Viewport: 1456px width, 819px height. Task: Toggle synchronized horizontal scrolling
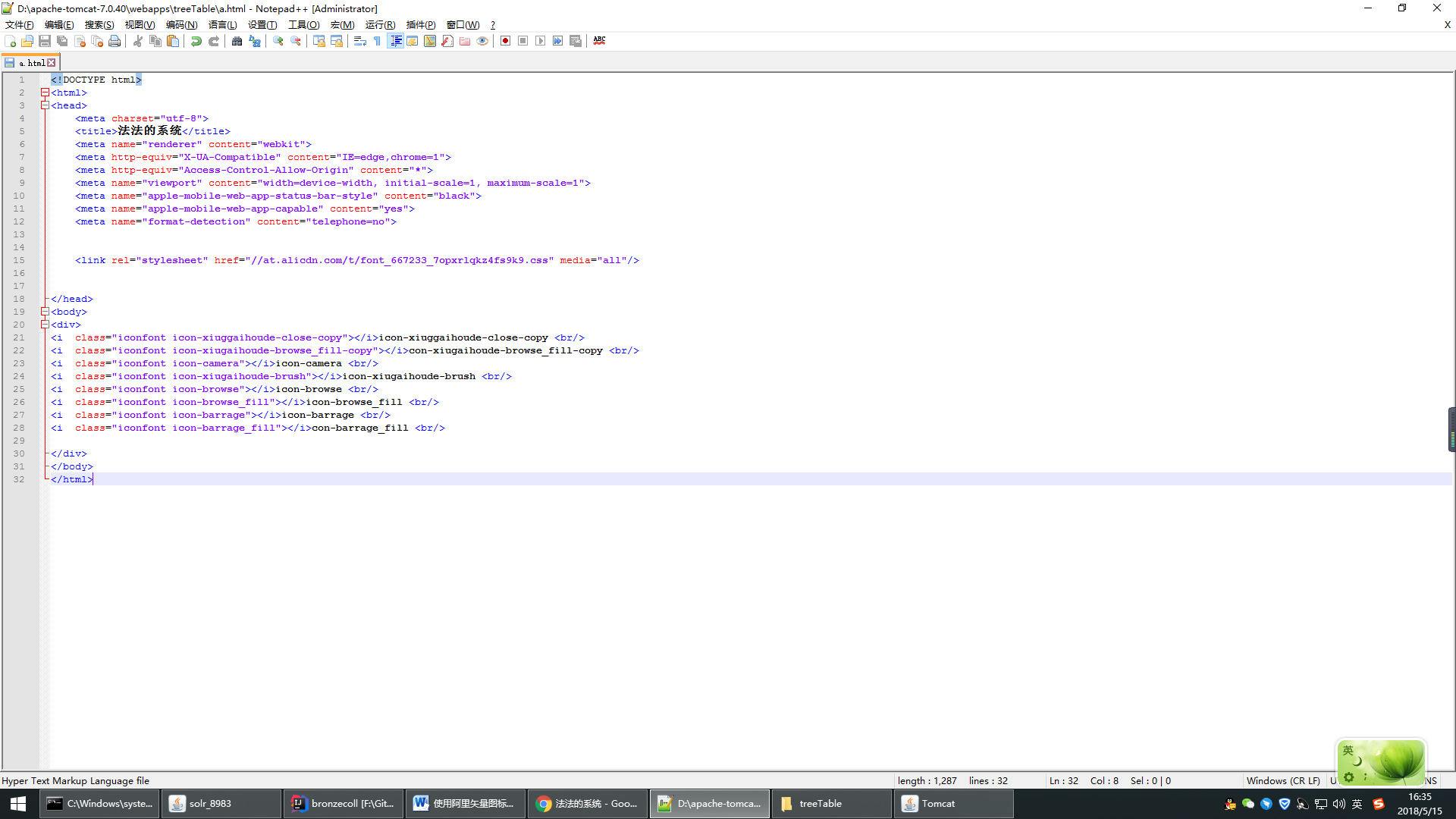tap(337, 41)
